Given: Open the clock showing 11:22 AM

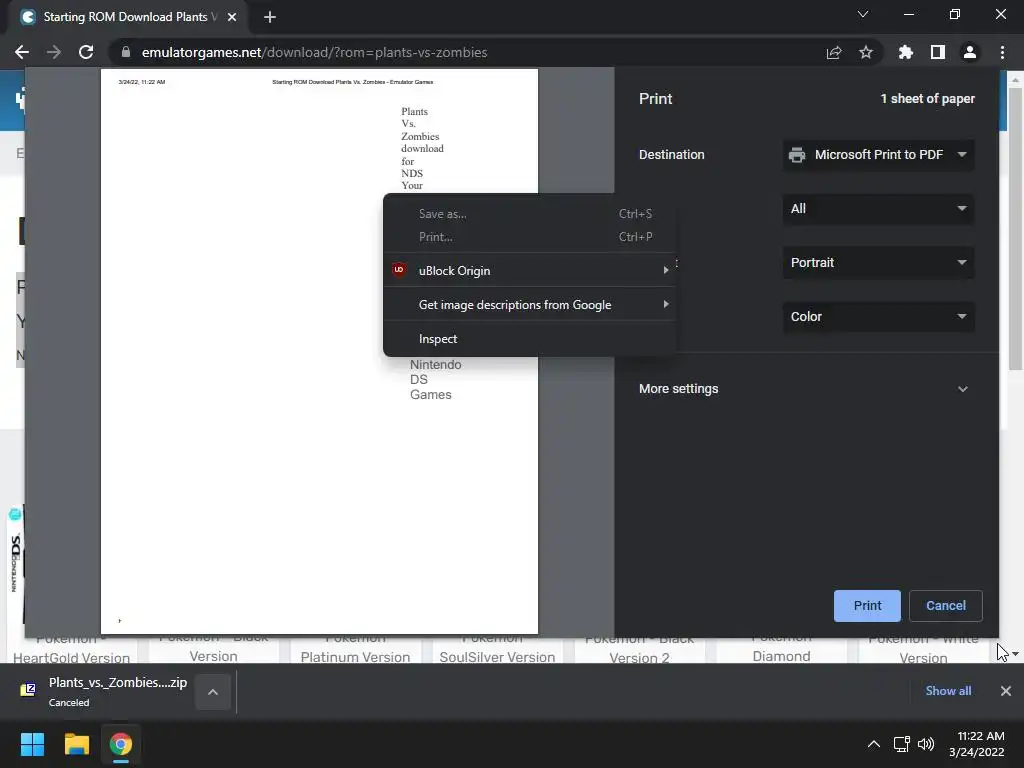Looking at the screenshot, I should 976,744.
